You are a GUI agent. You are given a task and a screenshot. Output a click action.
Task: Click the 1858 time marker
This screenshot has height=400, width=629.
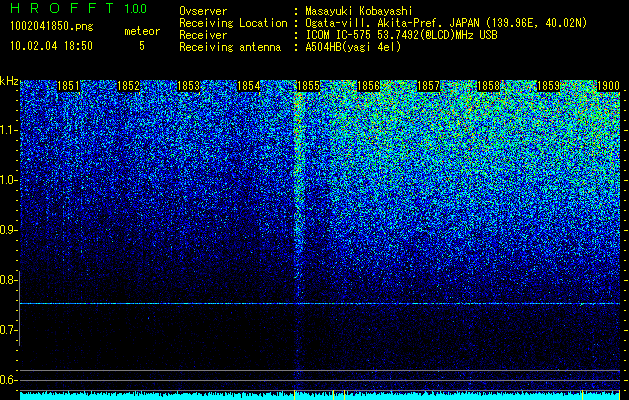489,86
